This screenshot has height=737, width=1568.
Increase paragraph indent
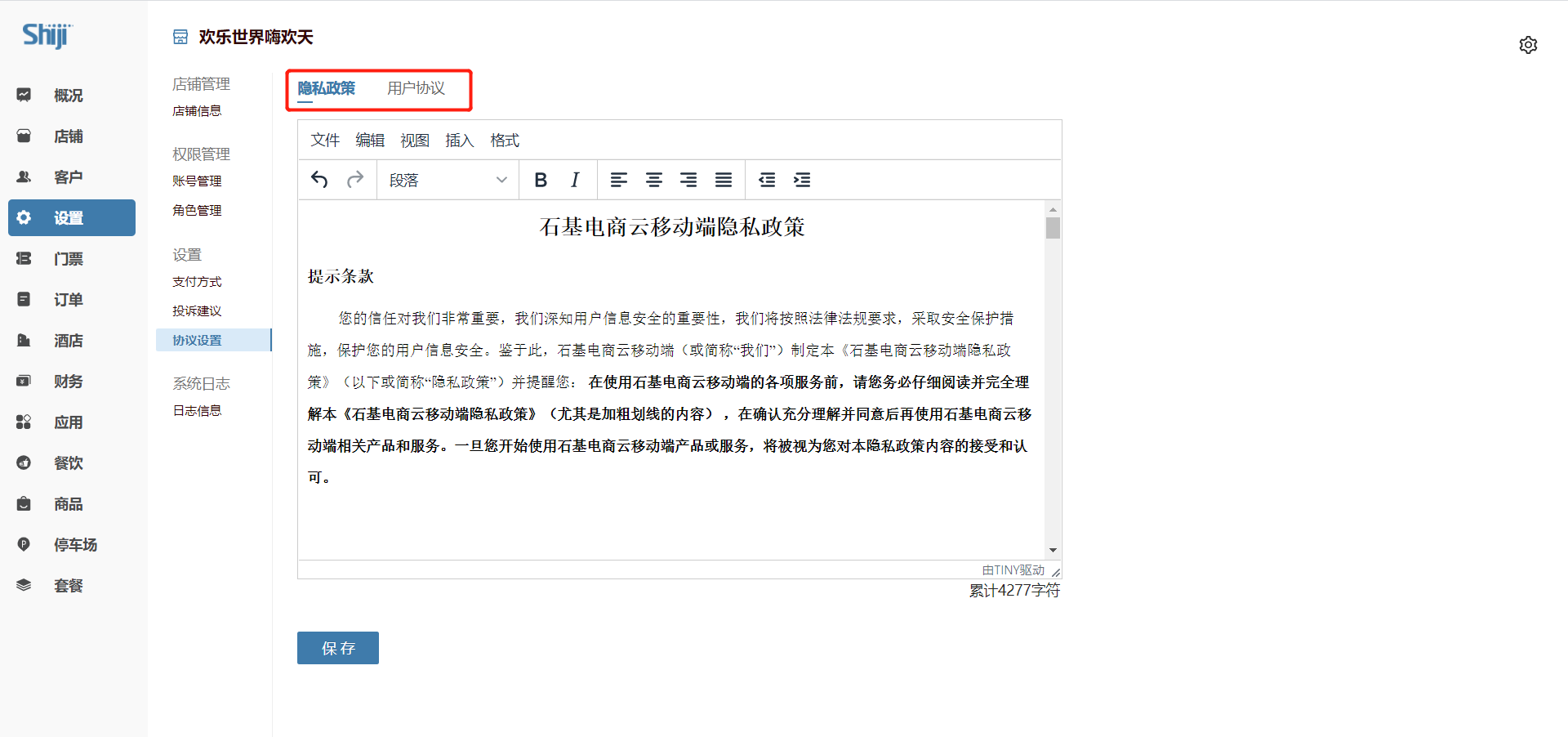pyautogui.click(x=802, y=180)
